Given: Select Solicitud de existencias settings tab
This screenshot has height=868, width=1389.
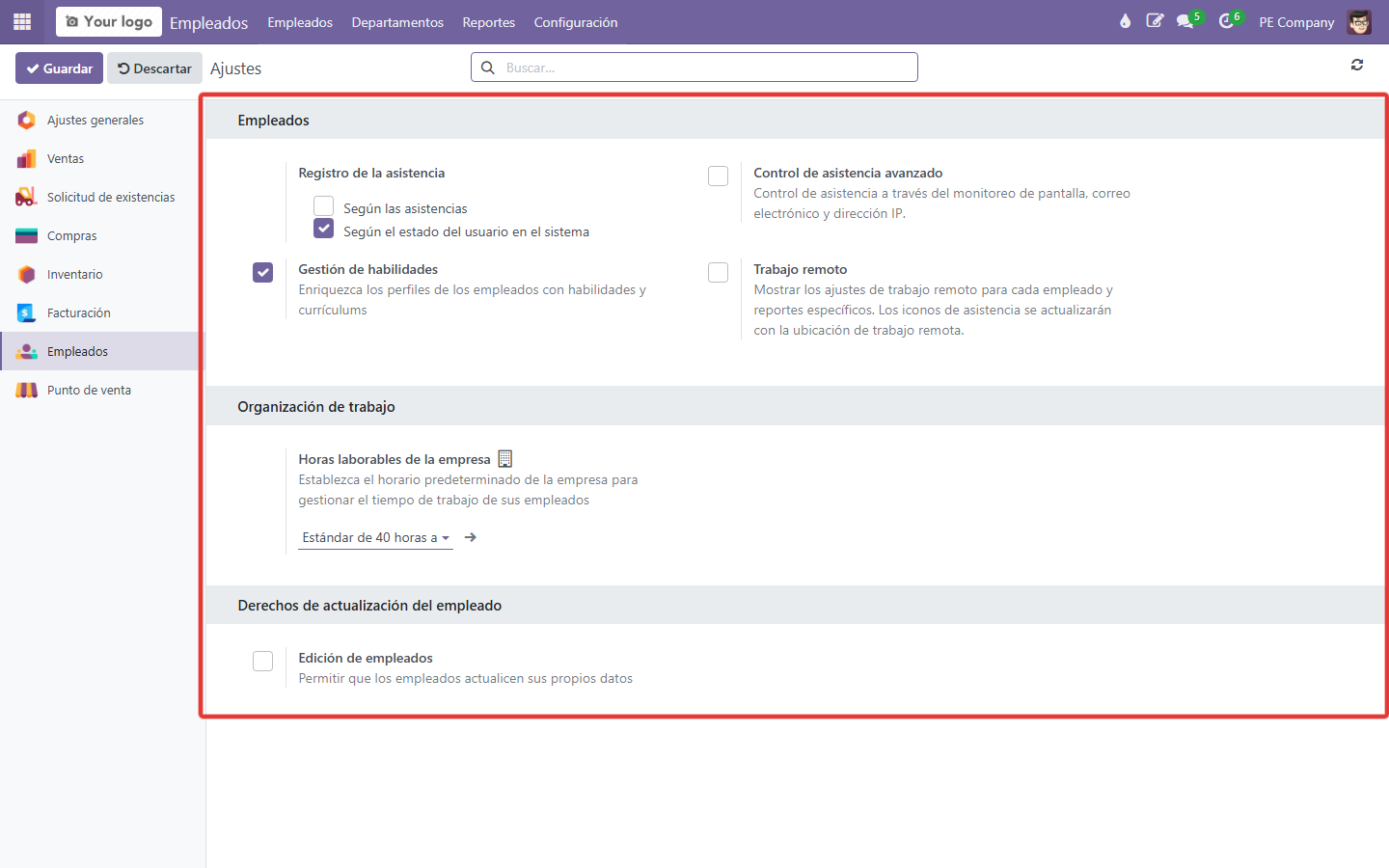Looking at the screenshot, I should point(102,197).
